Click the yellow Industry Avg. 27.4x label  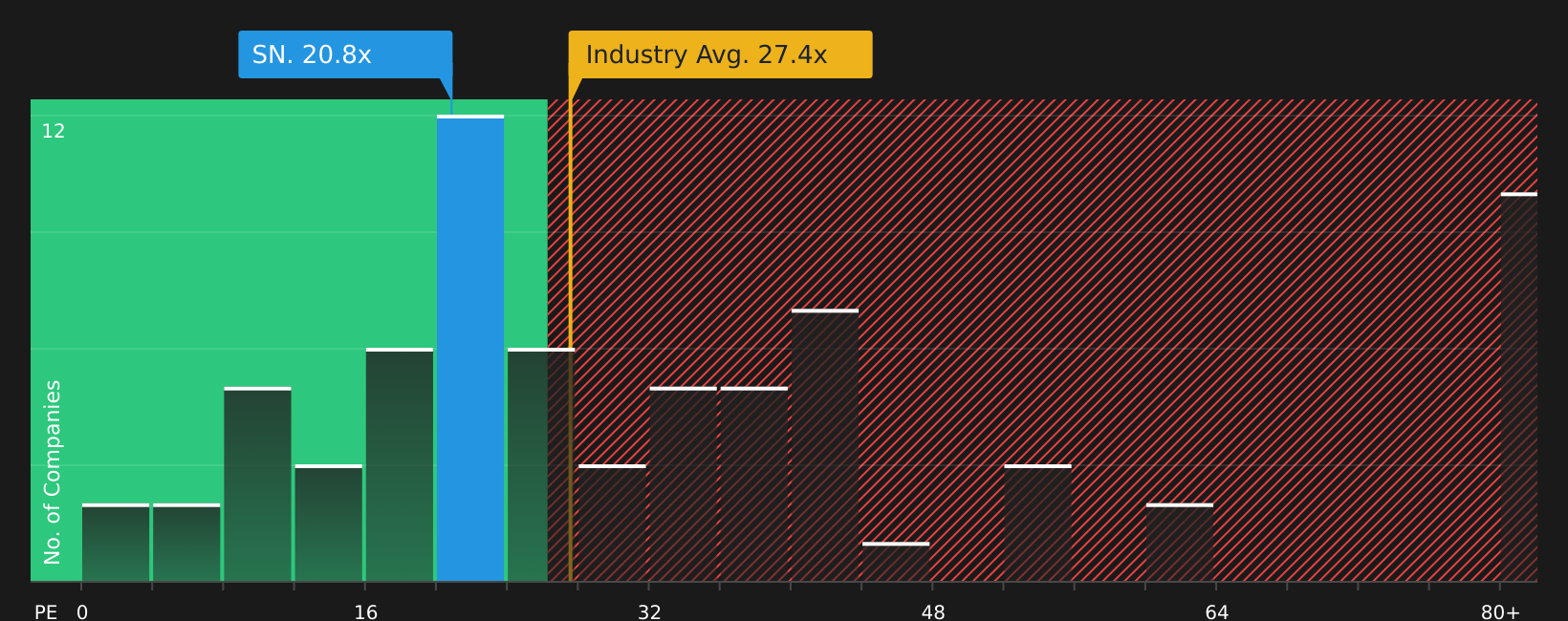[x=720, y=54]
